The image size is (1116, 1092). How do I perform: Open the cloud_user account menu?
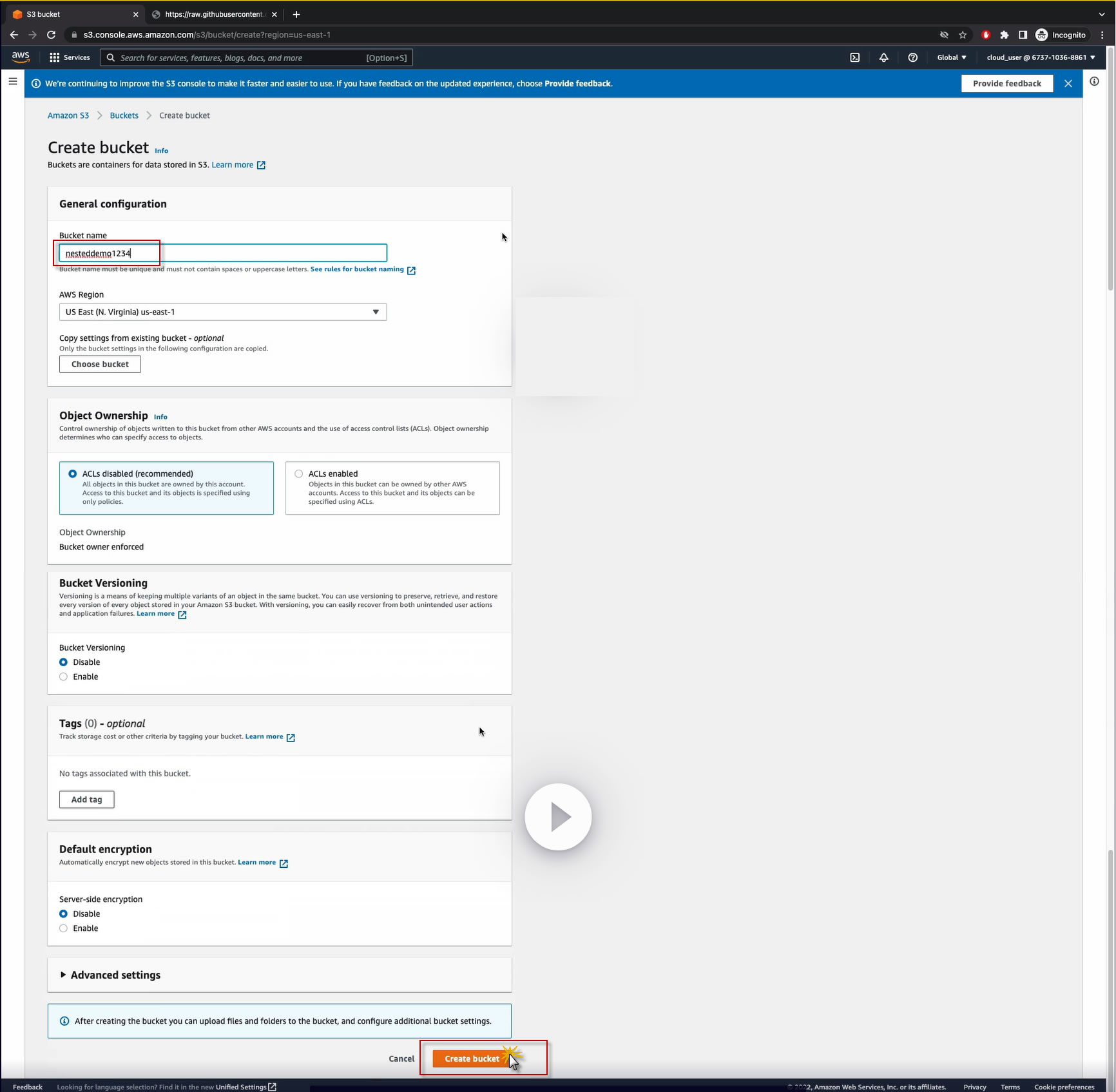1041,57
